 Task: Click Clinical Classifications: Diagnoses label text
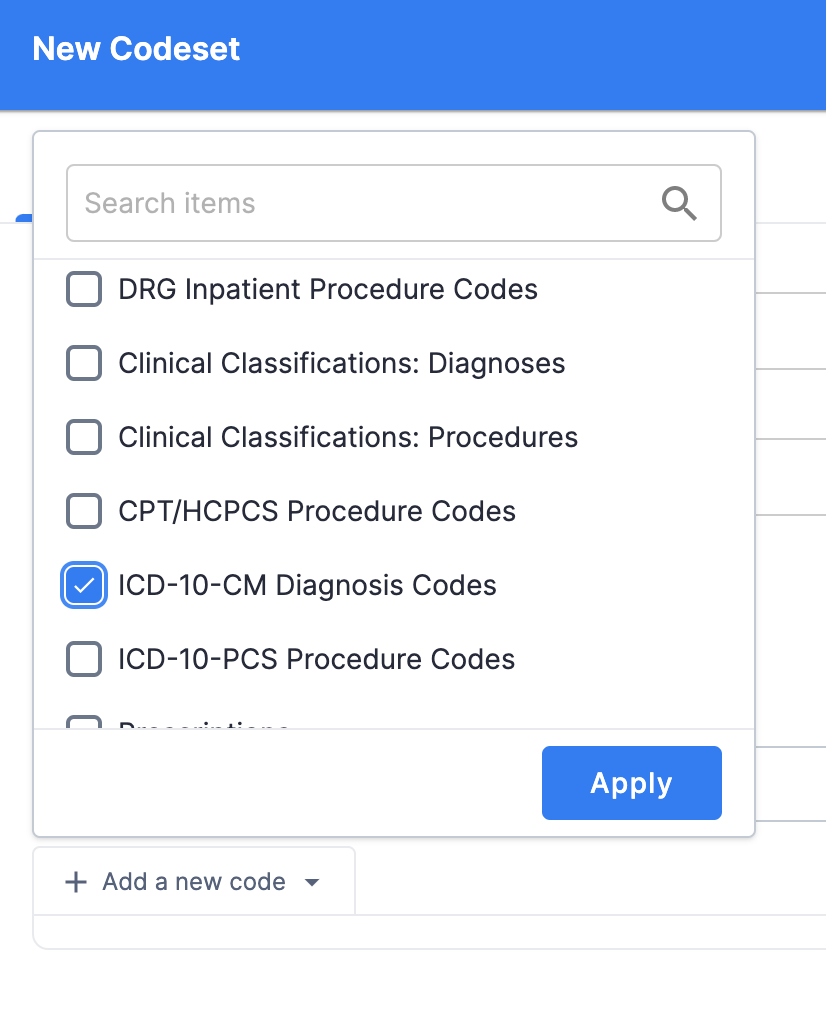click(341, 363)
